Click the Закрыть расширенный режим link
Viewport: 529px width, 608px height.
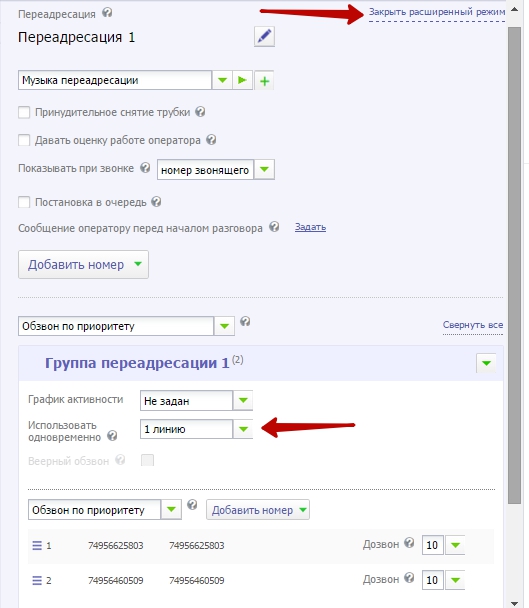point(437,12)
